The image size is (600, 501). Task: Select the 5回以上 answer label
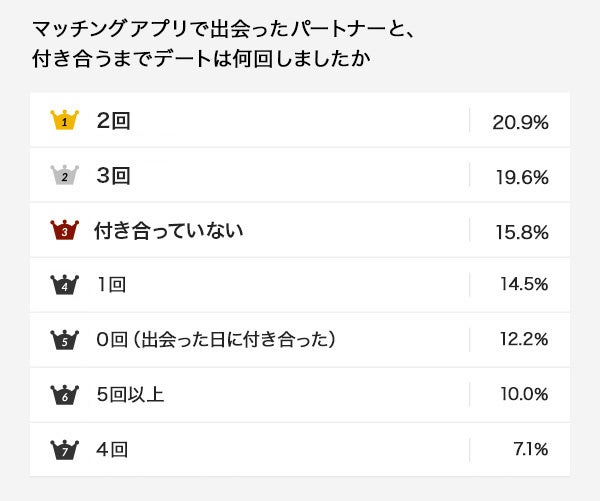click(x=130, y=395)
